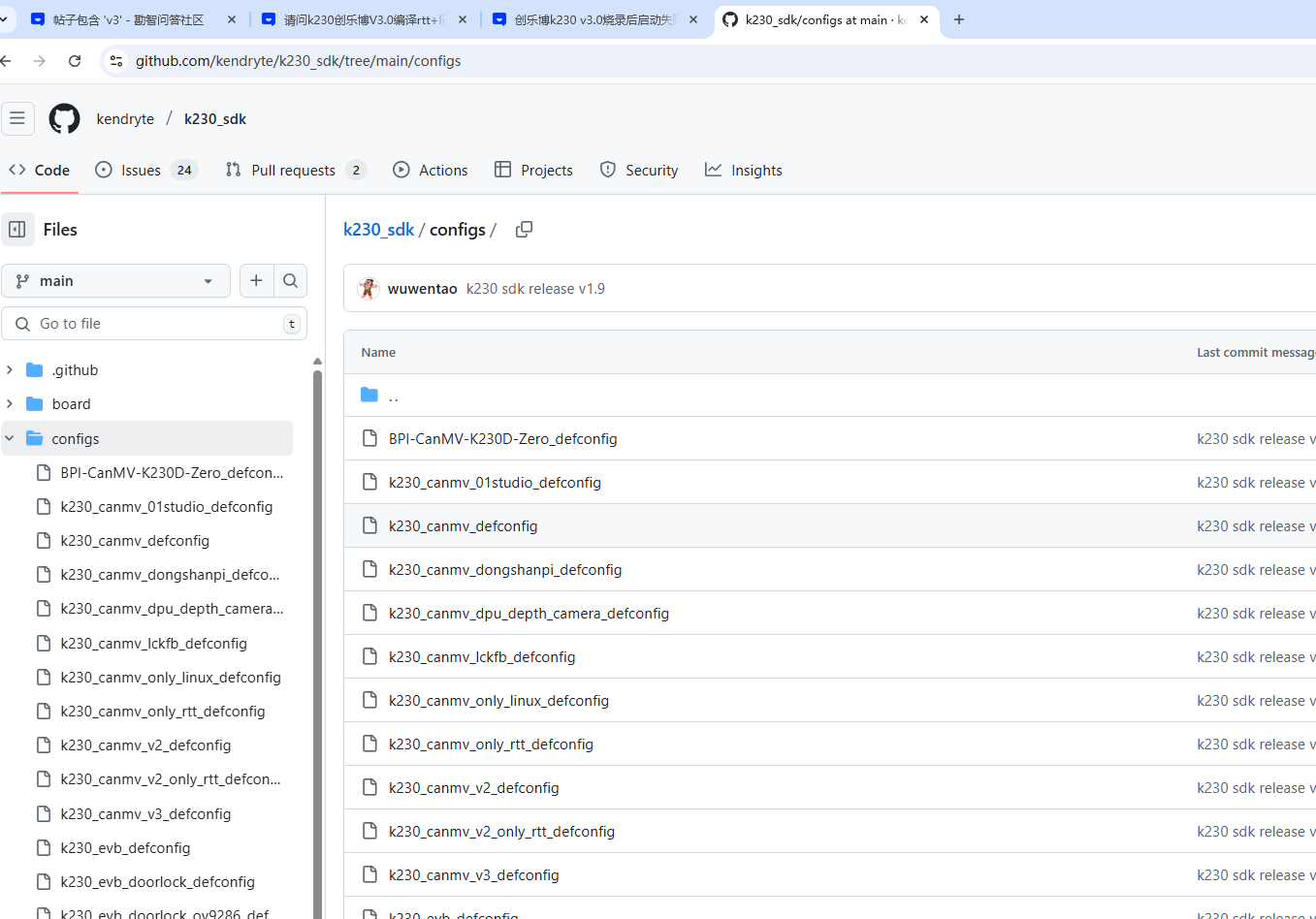Open the browser tab list dropdown arrow
Image resolution: width=1316 pixels, height=919 pixels.
[x=4, y=19]
